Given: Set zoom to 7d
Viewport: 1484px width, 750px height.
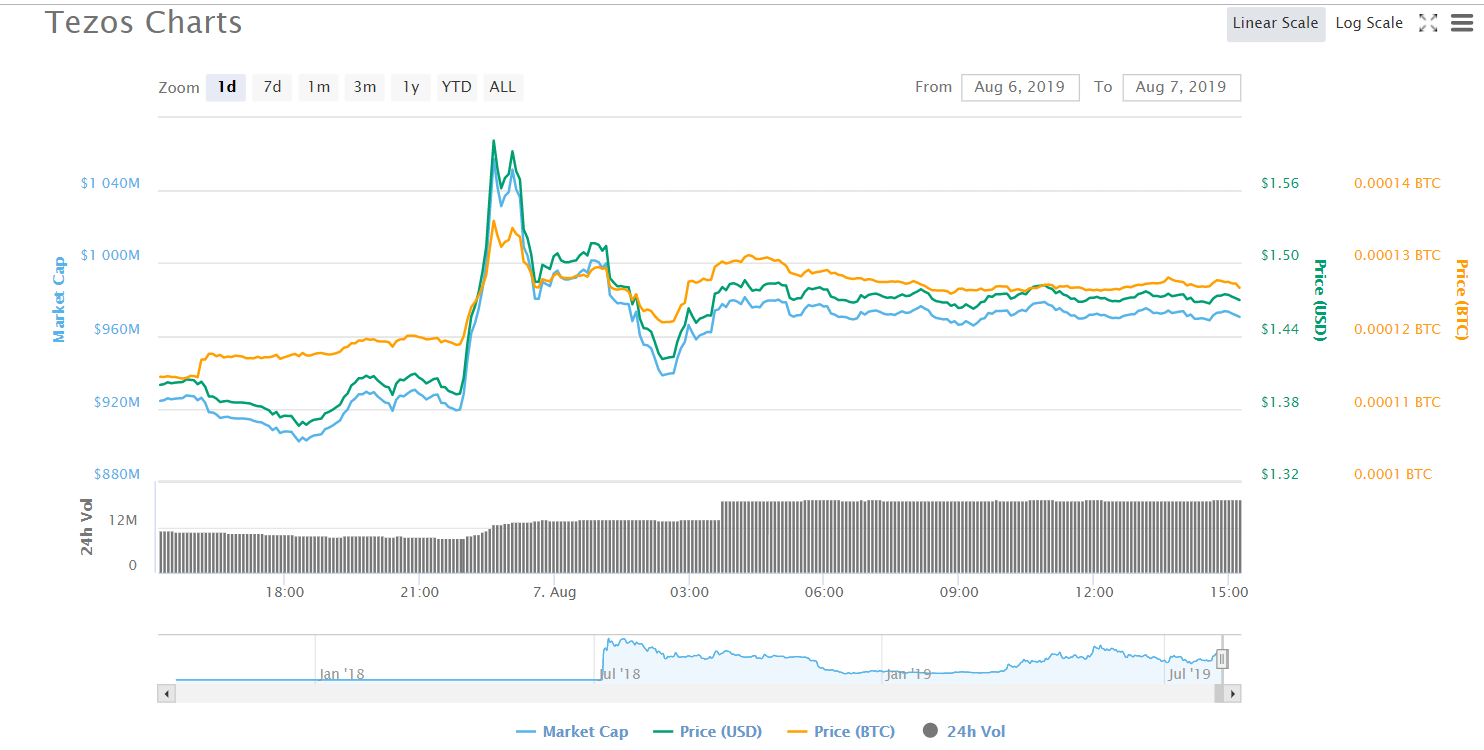Looking at the screenshot, I should [x=272, y=87].
